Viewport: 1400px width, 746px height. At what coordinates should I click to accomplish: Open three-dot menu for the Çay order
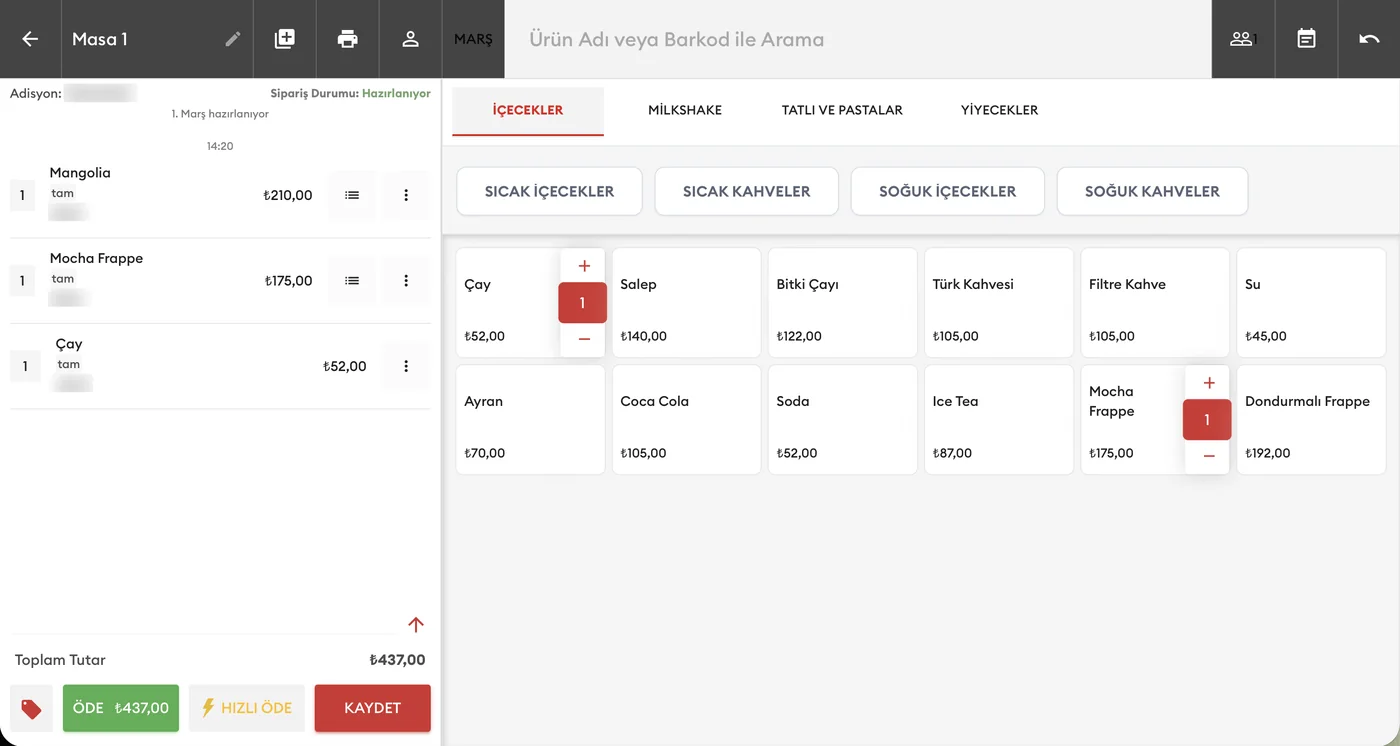tap(406, 366)
